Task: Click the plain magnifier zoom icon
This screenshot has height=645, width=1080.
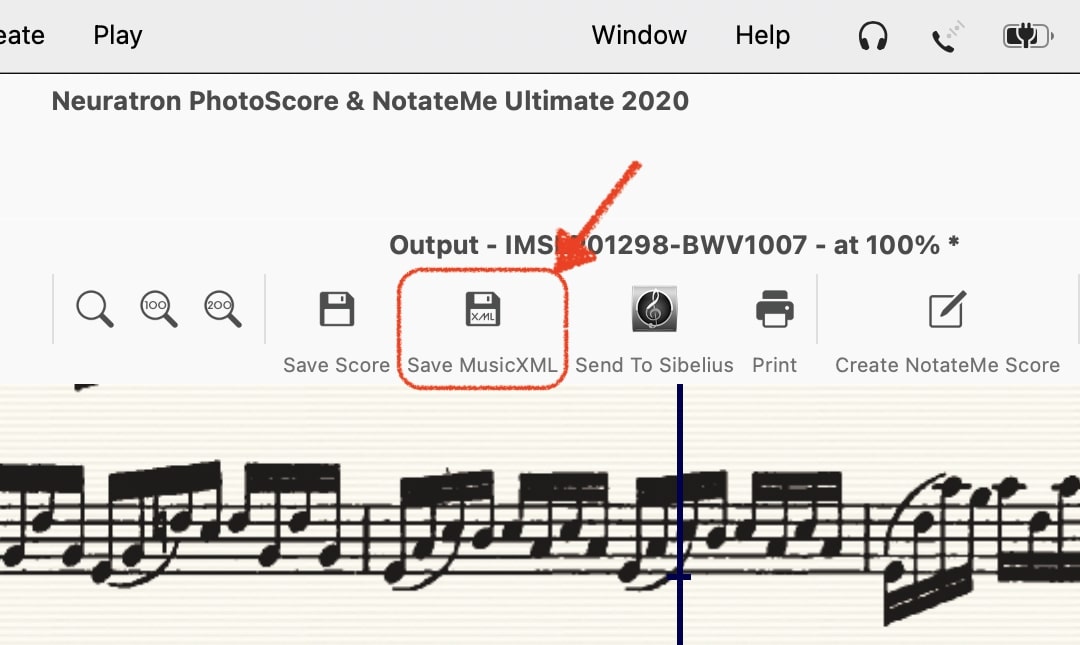Action: 95,309
